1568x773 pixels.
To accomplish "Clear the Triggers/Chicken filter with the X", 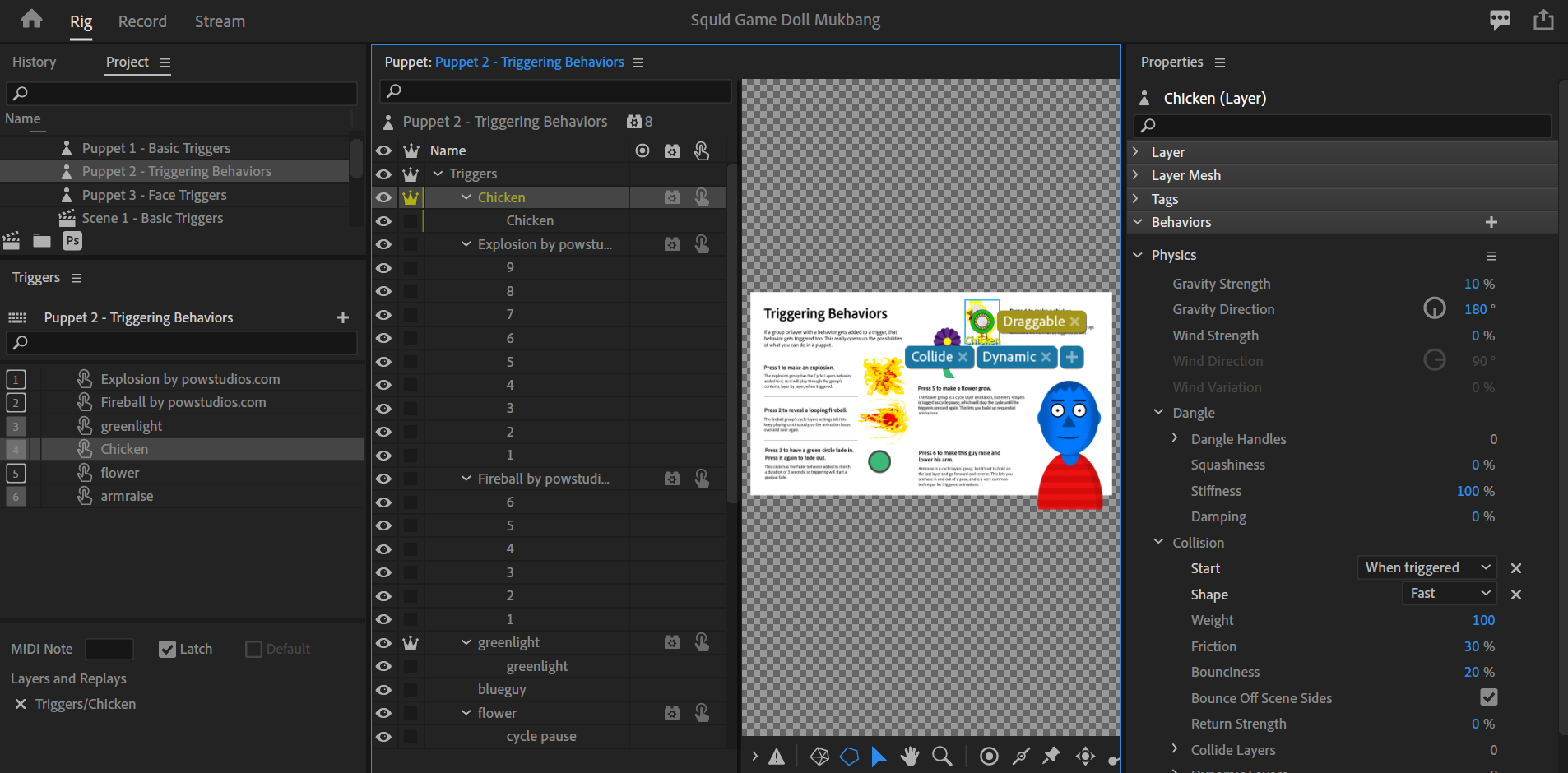I will pyautogui.click(x=19, y=704).
